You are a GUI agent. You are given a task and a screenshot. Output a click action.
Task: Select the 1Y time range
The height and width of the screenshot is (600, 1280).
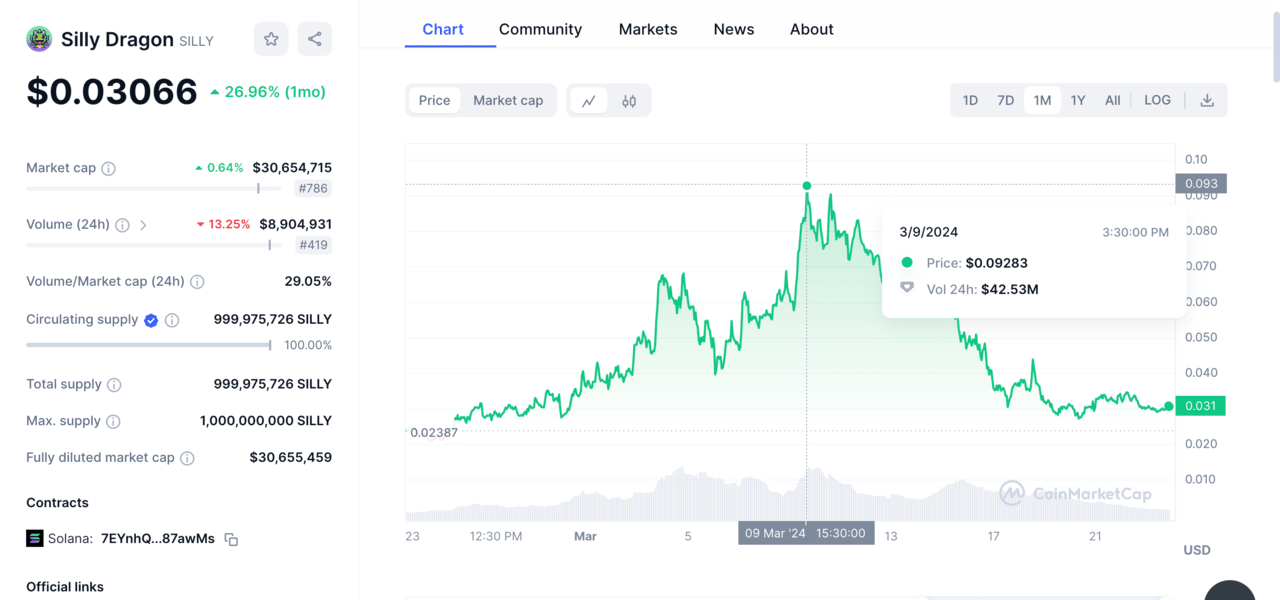click(x=1078, y=100)
